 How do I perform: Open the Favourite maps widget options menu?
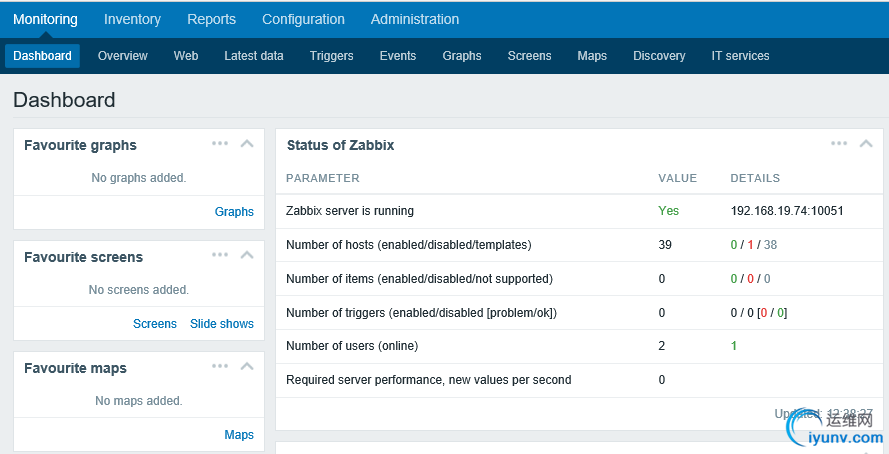[x=220, y=366]
